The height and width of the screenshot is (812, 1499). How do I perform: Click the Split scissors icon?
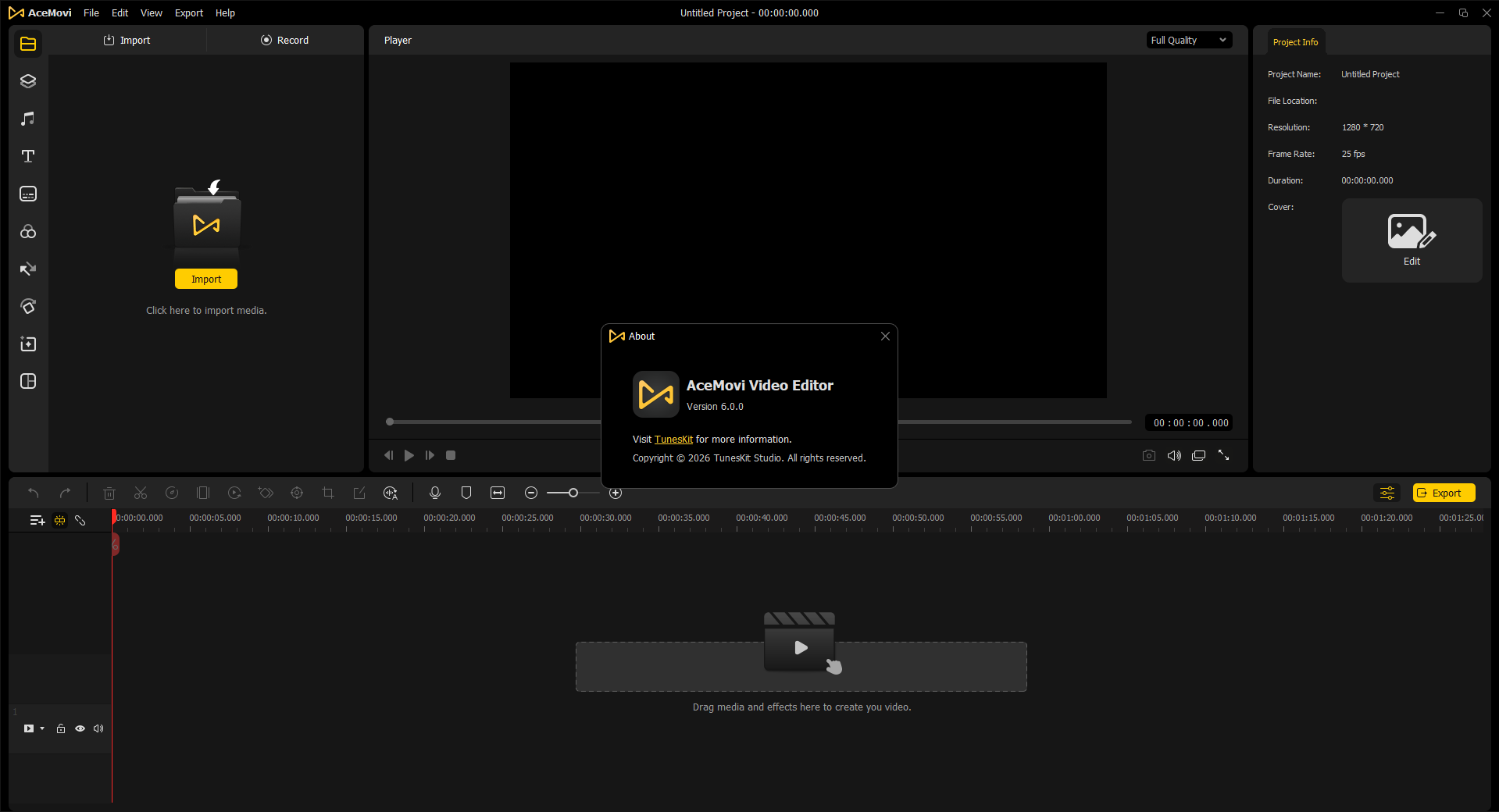tap(141, 493)
